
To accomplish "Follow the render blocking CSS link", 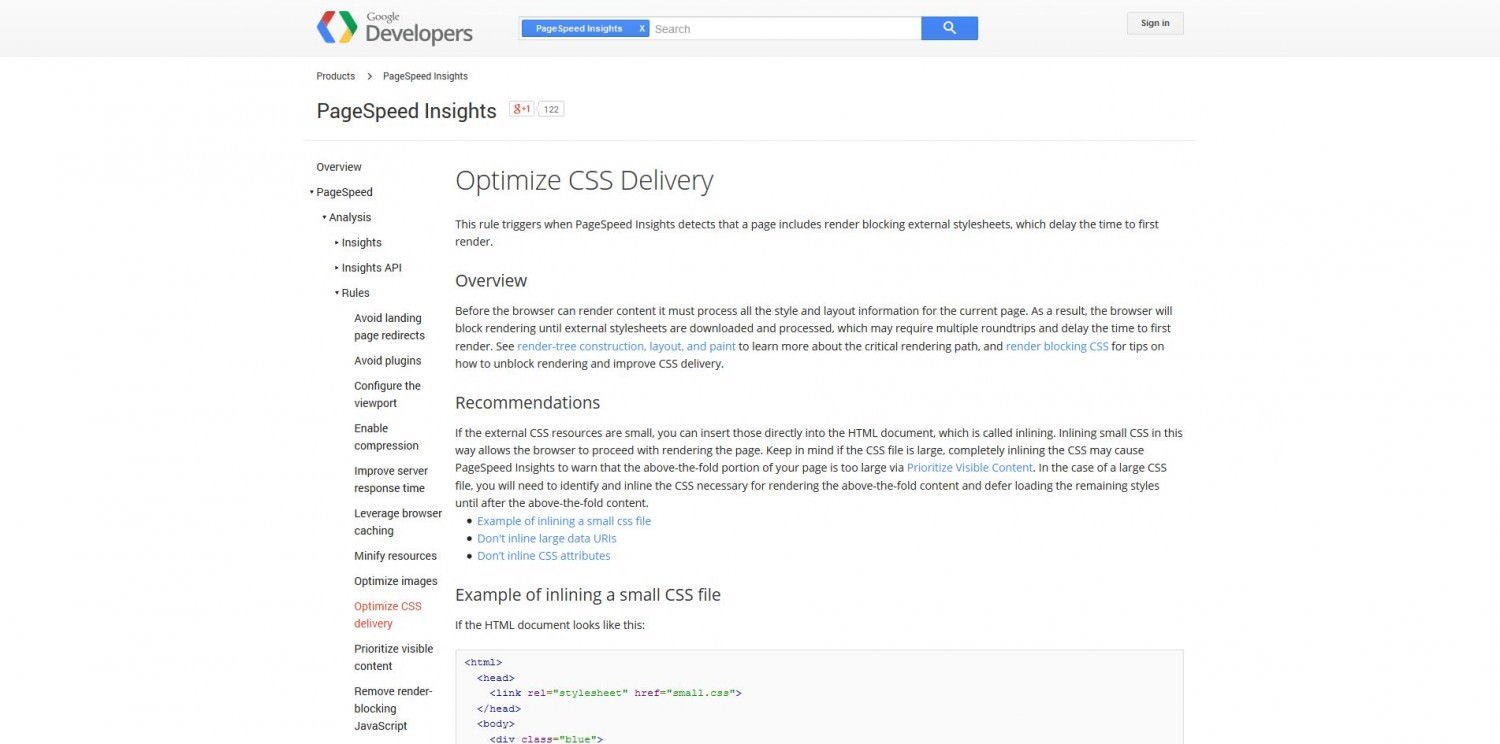I will (1057, 346).
